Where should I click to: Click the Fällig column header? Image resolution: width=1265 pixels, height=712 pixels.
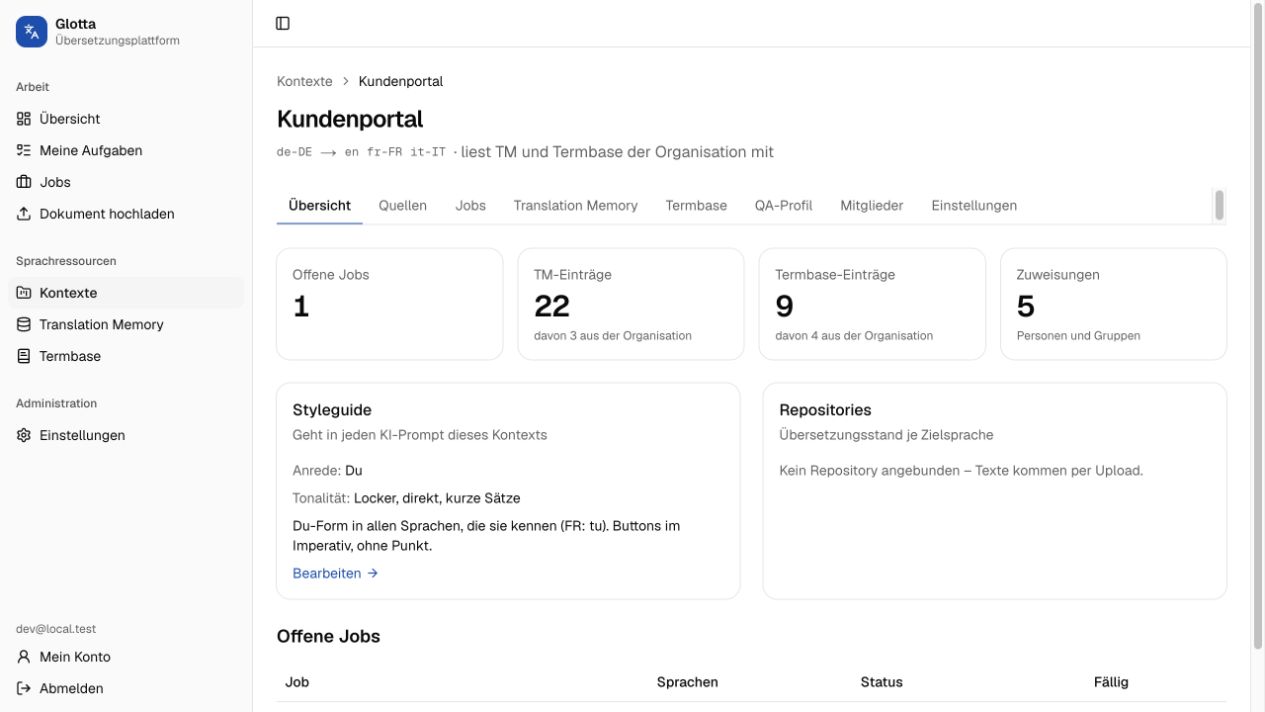click(x=1111, y=682)
